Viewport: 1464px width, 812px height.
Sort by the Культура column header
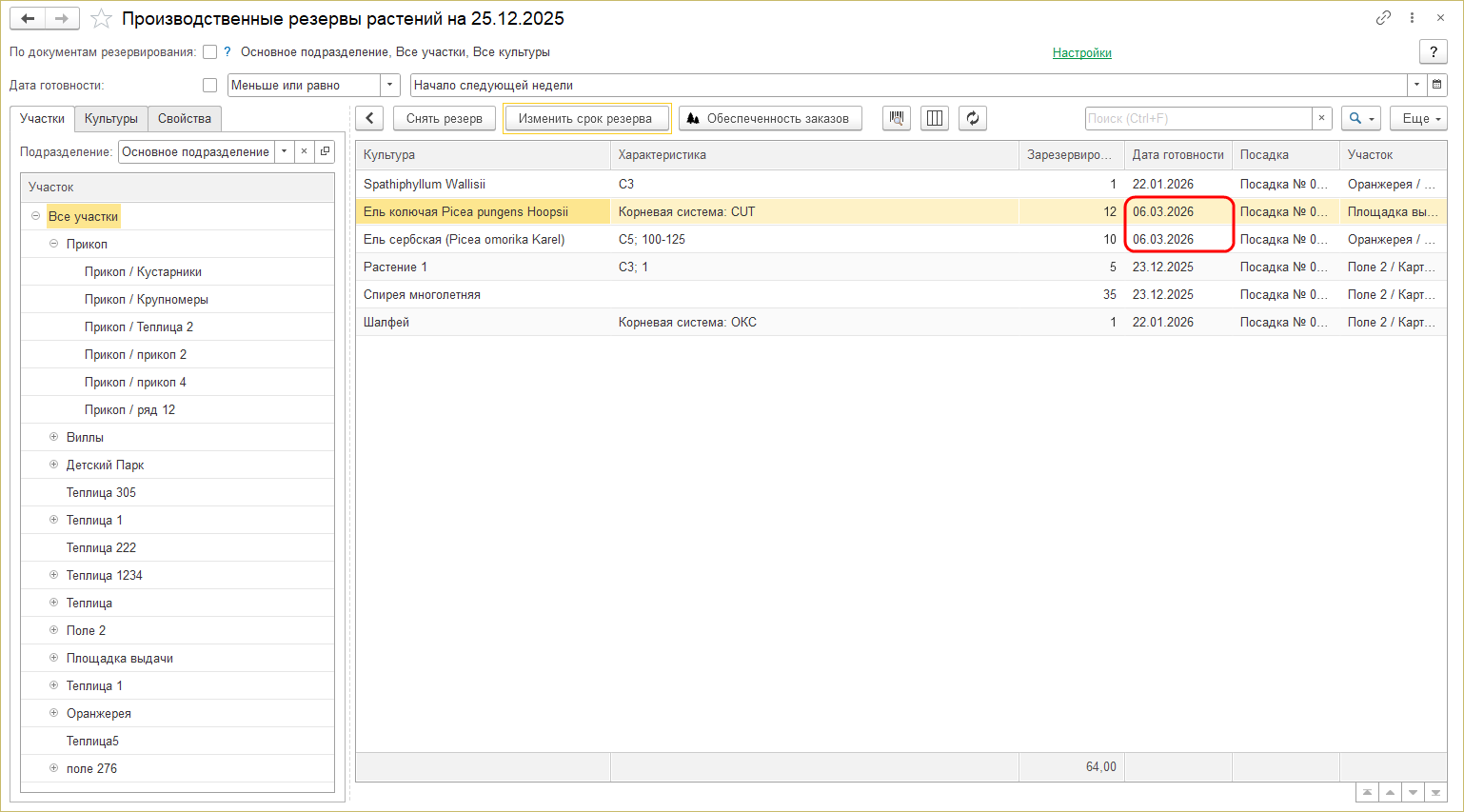coord(483,154)
